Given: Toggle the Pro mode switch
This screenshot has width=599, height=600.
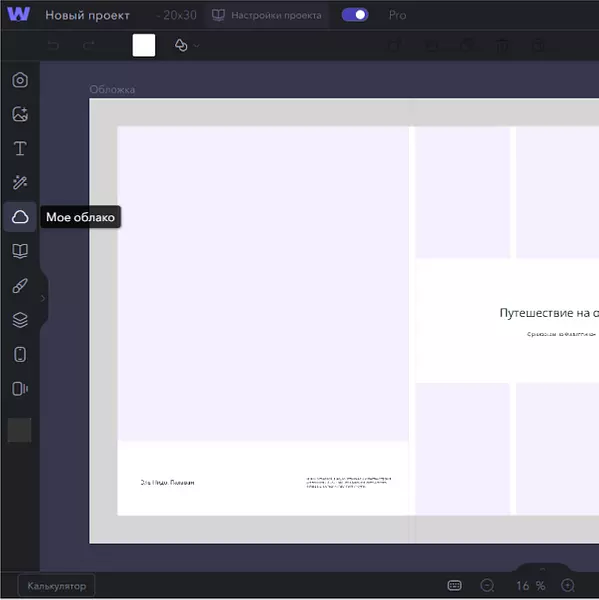Looking at the screenshot, I should coord(355,15).
